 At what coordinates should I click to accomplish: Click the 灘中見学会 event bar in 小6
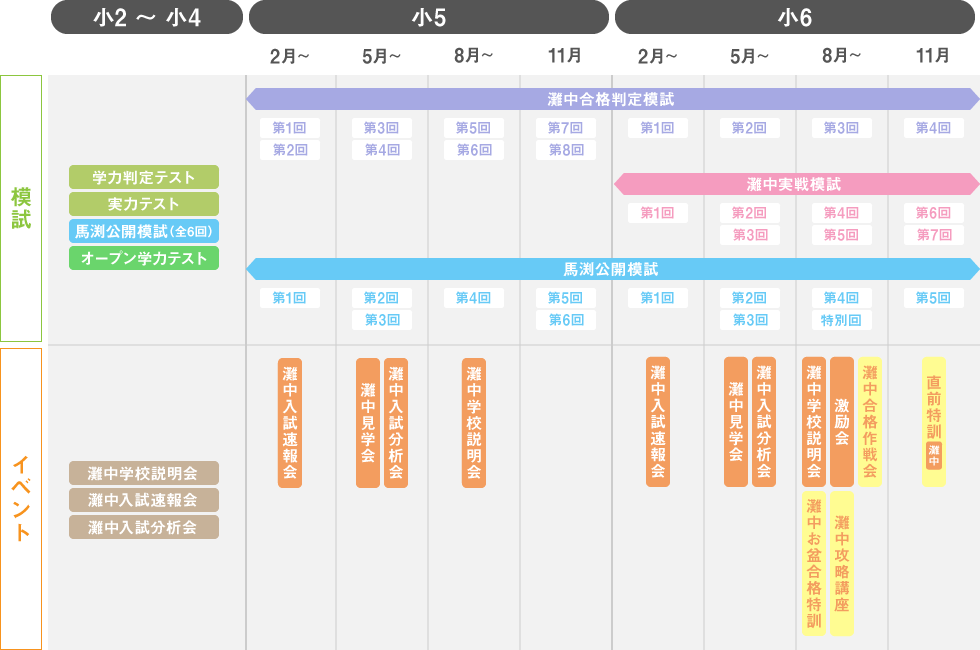pos(735,425)
